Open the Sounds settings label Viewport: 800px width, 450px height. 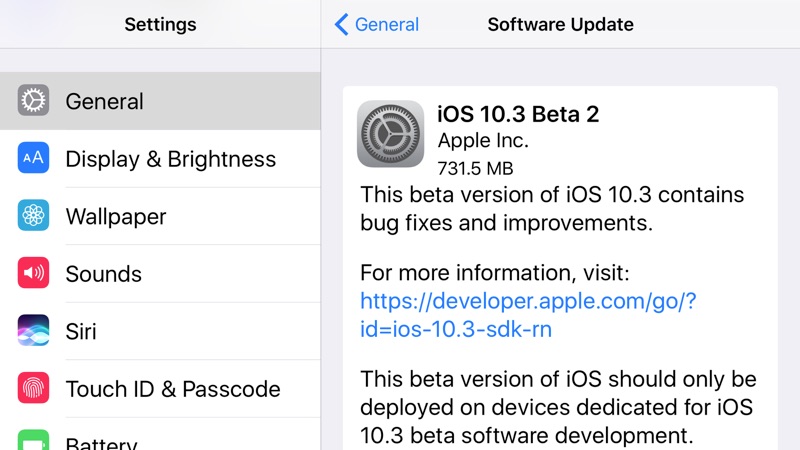(x=103, y=274)
